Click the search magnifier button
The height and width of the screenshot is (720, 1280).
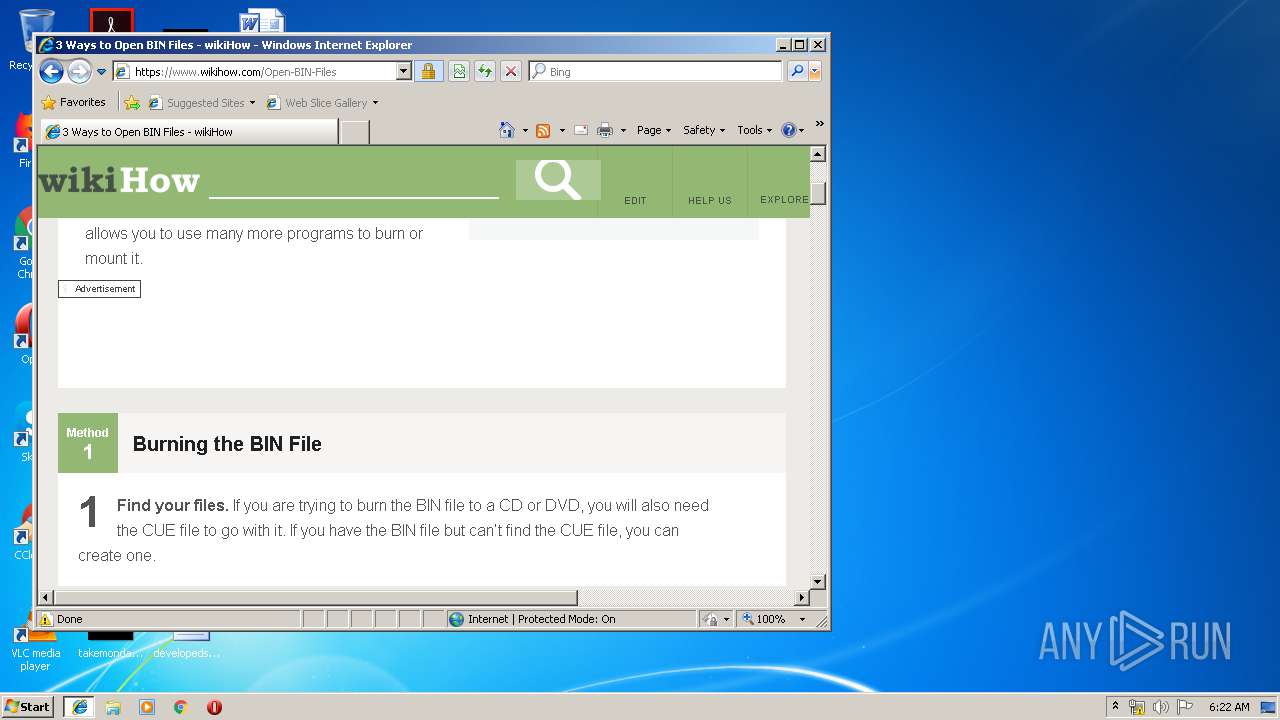(x=797, y=72)
